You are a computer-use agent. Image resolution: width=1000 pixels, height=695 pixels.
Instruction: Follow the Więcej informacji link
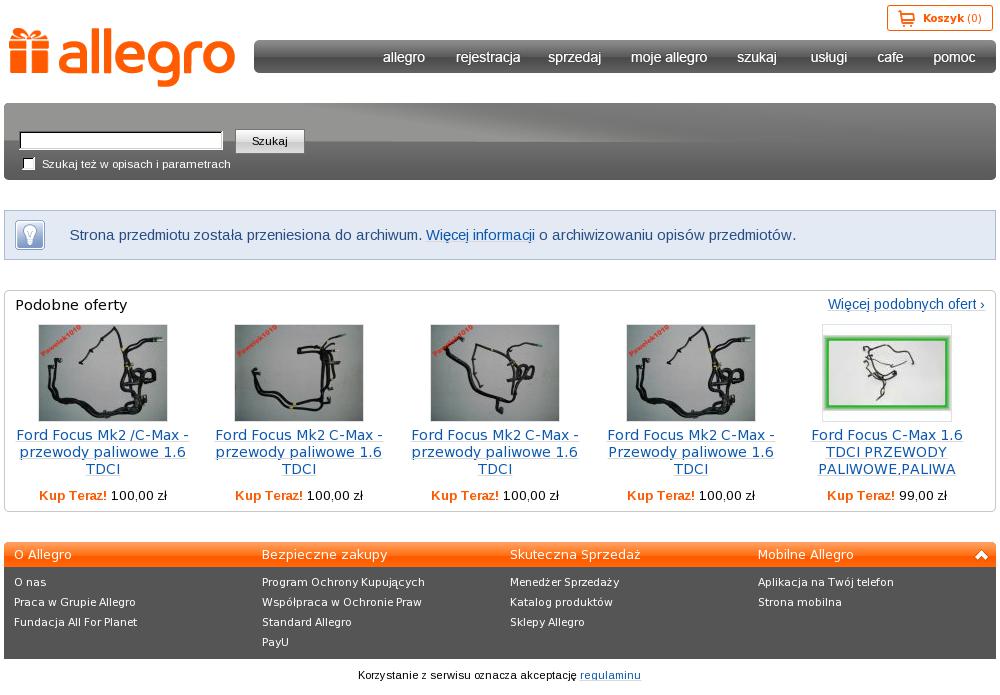tap(480, 235)
